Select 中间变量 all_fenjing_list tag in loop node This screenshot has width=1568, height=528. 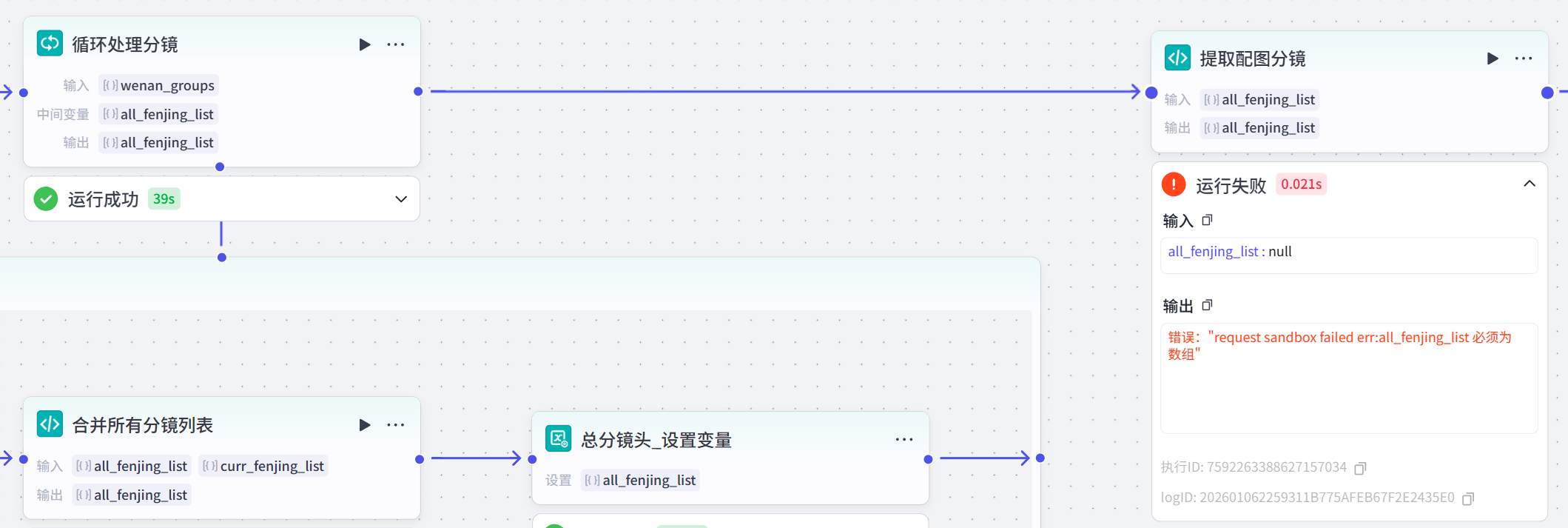[x=158, y=114]
